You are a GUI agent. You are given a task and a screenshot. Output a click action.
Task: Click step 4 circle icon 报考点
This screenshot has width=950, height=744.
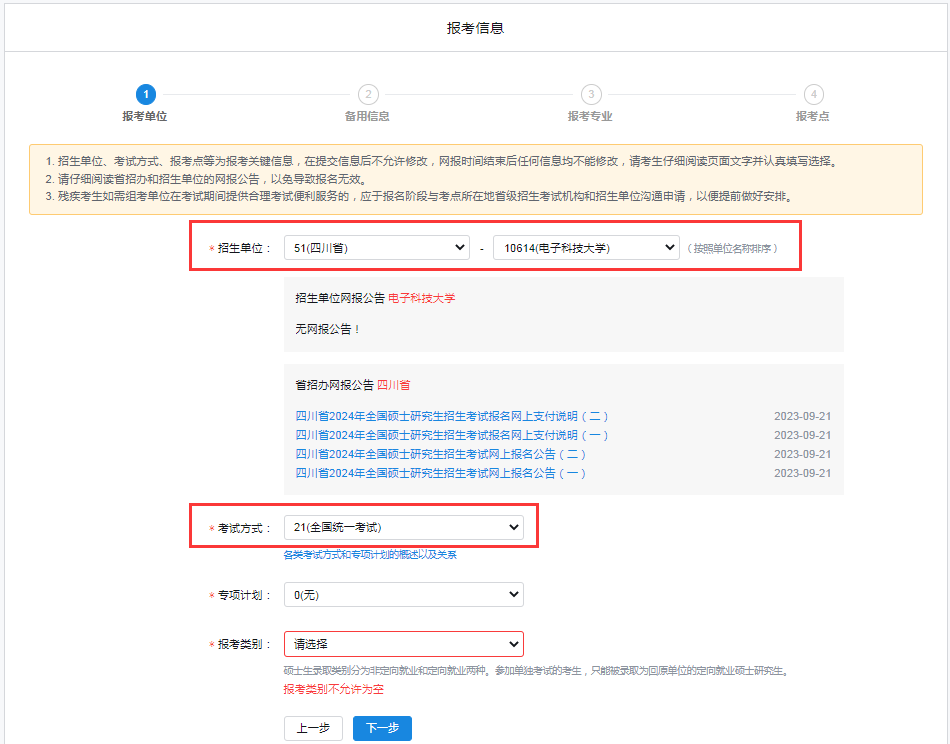coord(813,94)
